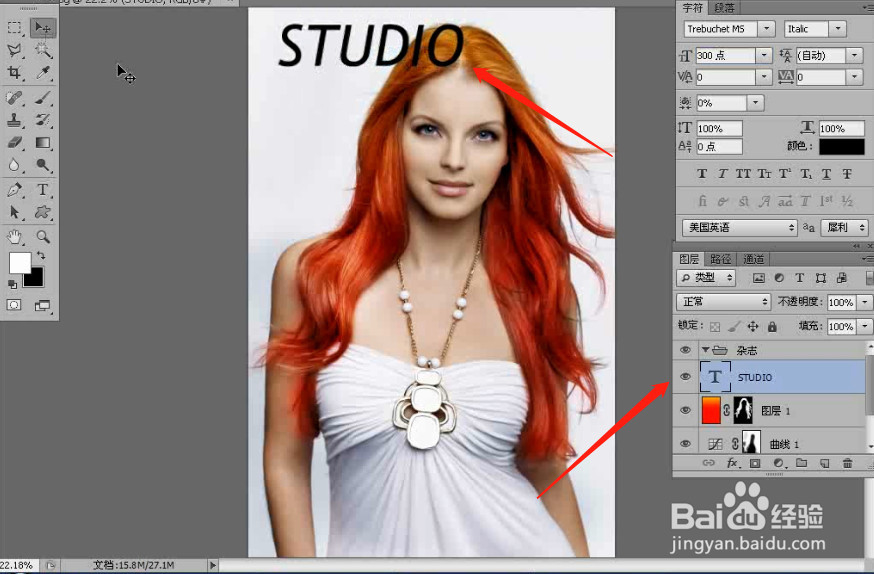This screenshot has height=574, width=874.
Task: Change the screen mode
Action: (42, 305)
